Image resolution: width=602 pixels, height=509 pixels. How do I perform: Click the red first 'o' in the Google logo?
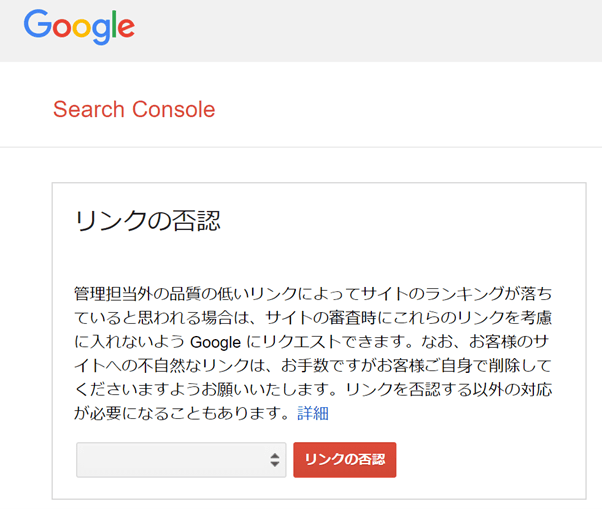click(x=61, y=29)
